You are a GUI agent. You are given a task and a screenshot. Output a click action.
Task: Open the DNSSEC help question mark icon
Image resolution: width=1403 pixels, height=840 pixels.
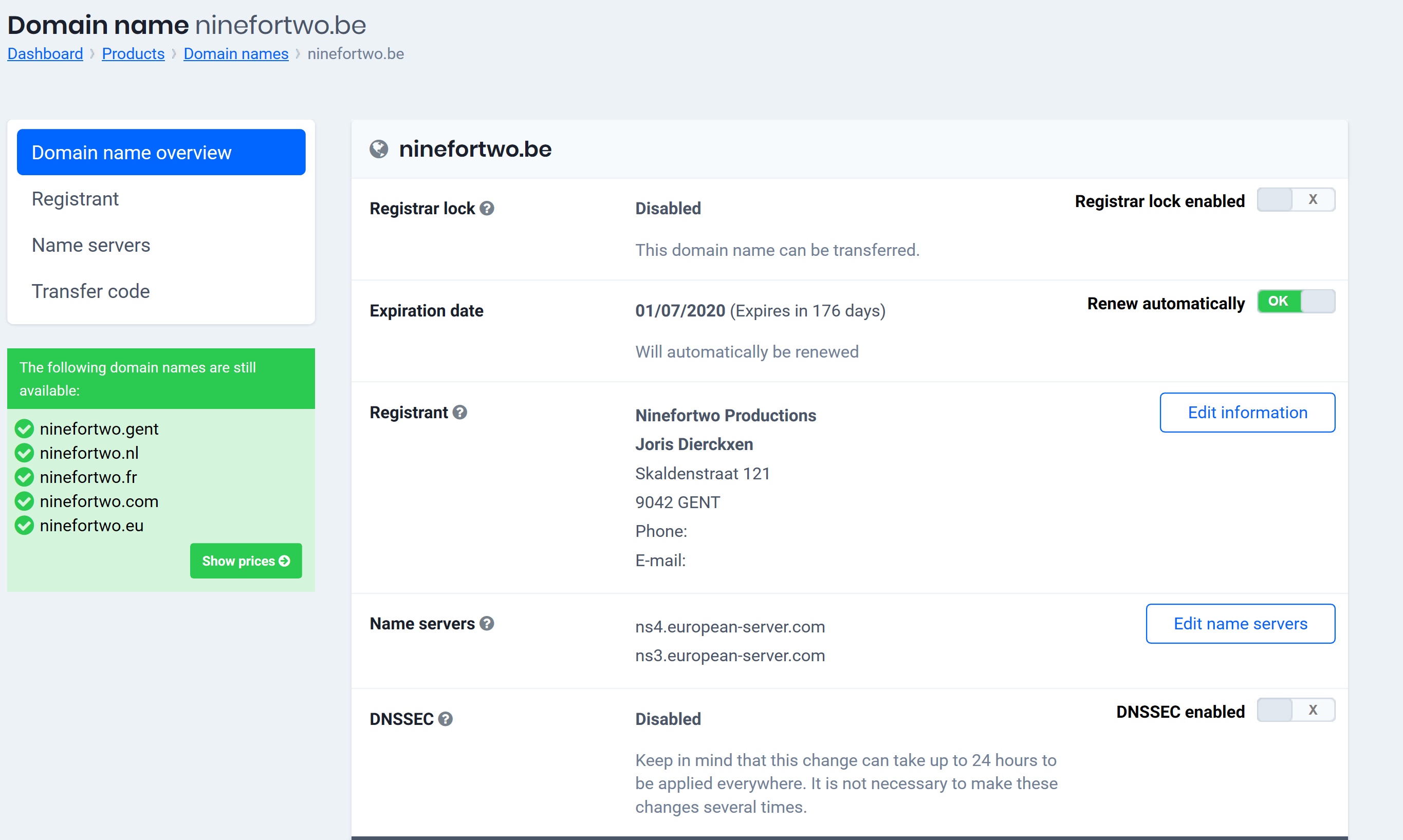[x=446, y=719]
